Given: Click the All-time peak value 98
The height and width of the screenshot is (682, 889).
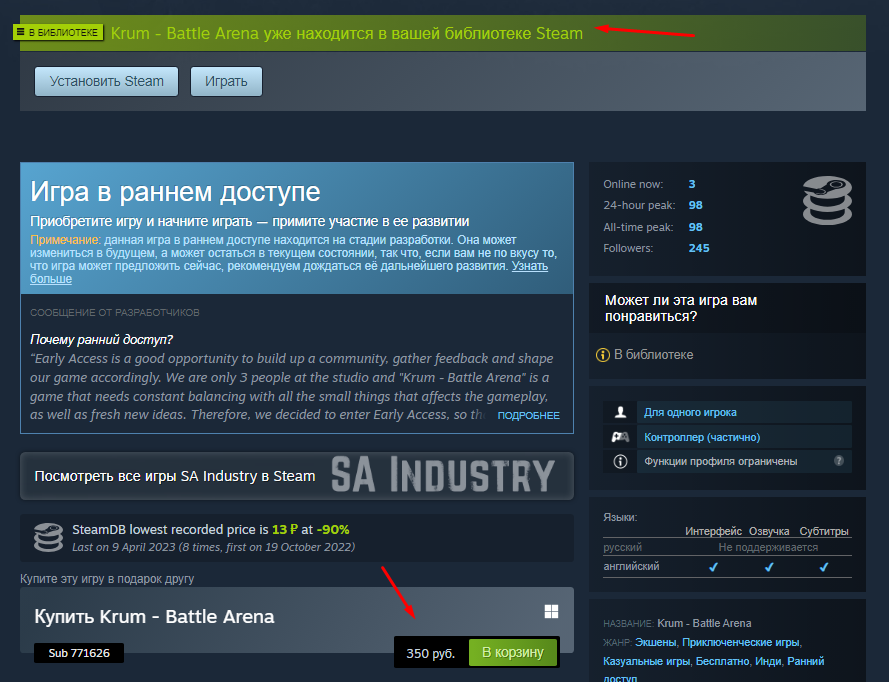Looking at the screenshot, I should pyautogui.click(x=696, y=227).
